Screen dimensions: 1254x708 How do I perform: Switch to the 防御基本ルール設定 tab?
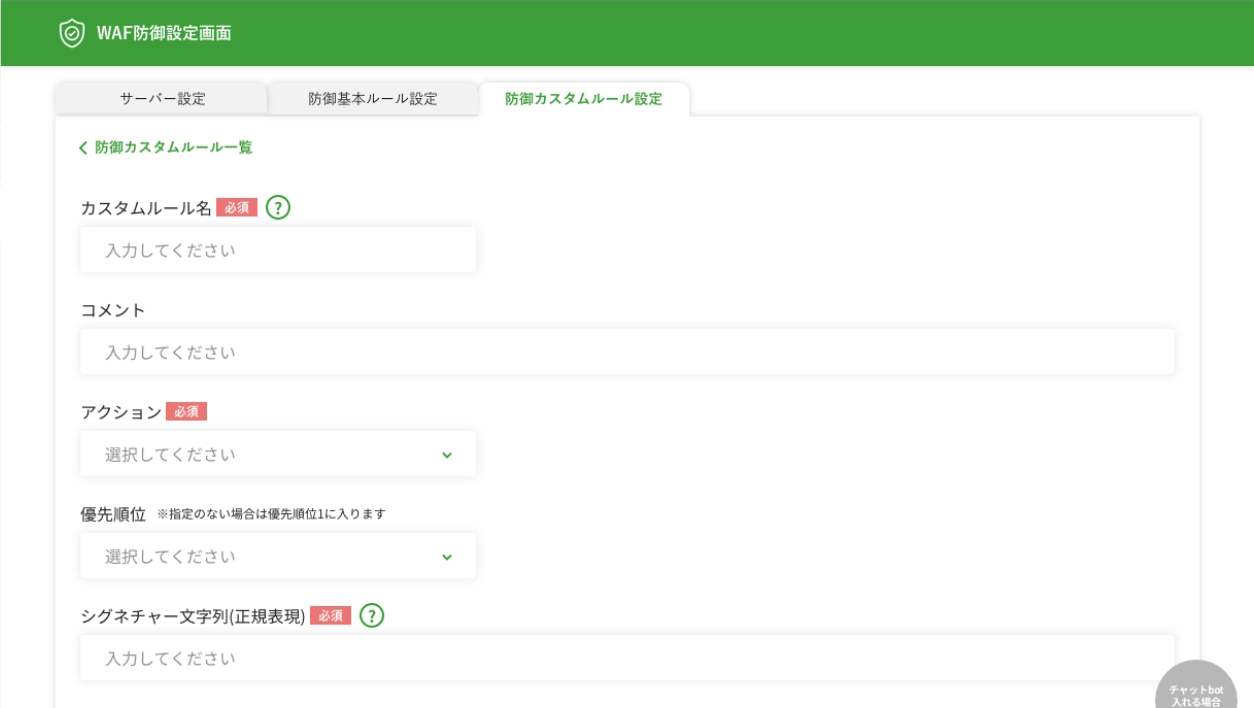pyautogui.click(x=372, y=99)
